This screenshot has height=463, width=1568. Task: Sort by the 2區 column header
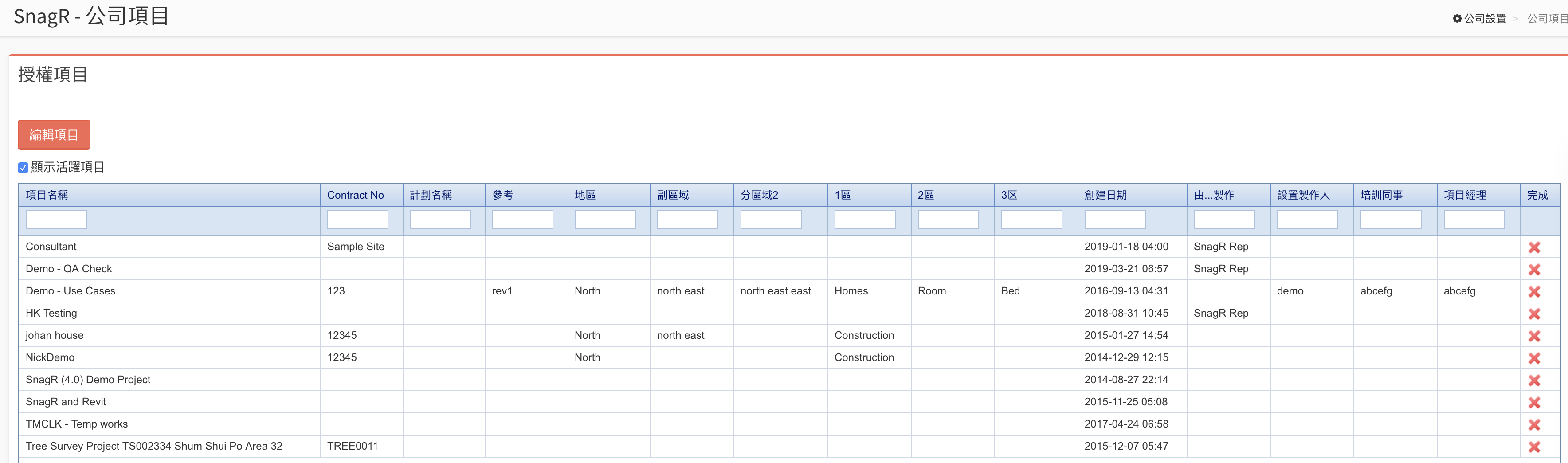tap(953, 195)
